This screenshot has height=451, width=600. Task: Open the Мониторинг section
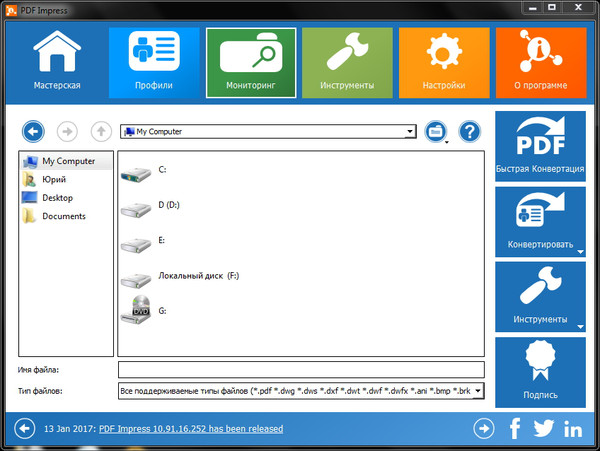[251, 62]
